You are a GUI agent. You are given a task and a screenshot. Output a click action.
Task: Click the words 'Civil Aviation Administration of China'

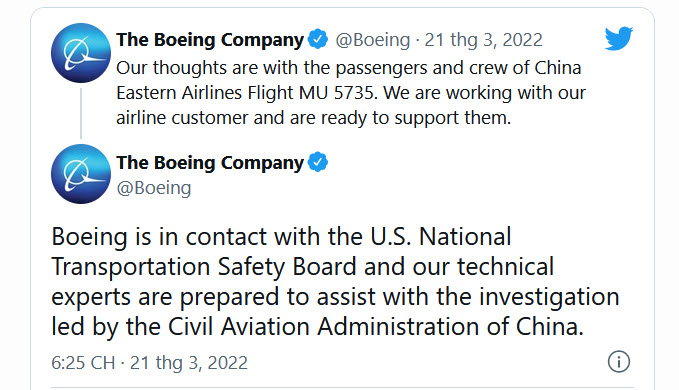tap(375, 326)
